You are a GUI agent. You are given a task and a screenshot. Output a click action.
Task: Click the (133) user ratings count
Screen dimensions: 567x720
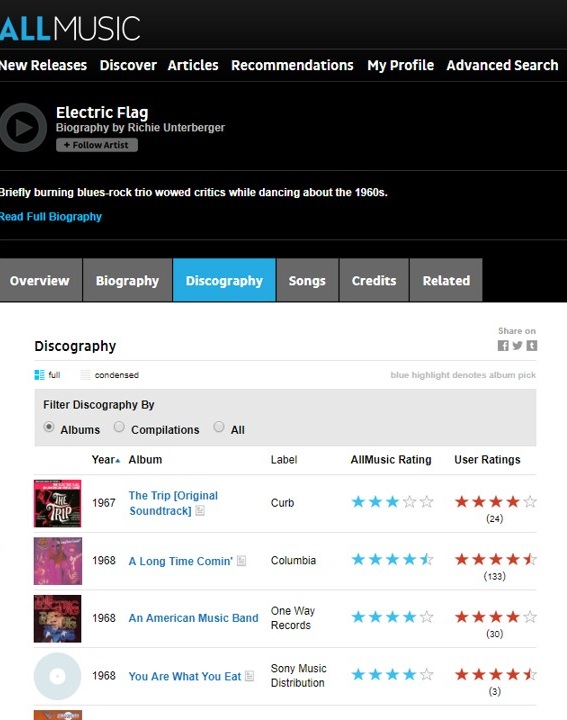(494, 576)
